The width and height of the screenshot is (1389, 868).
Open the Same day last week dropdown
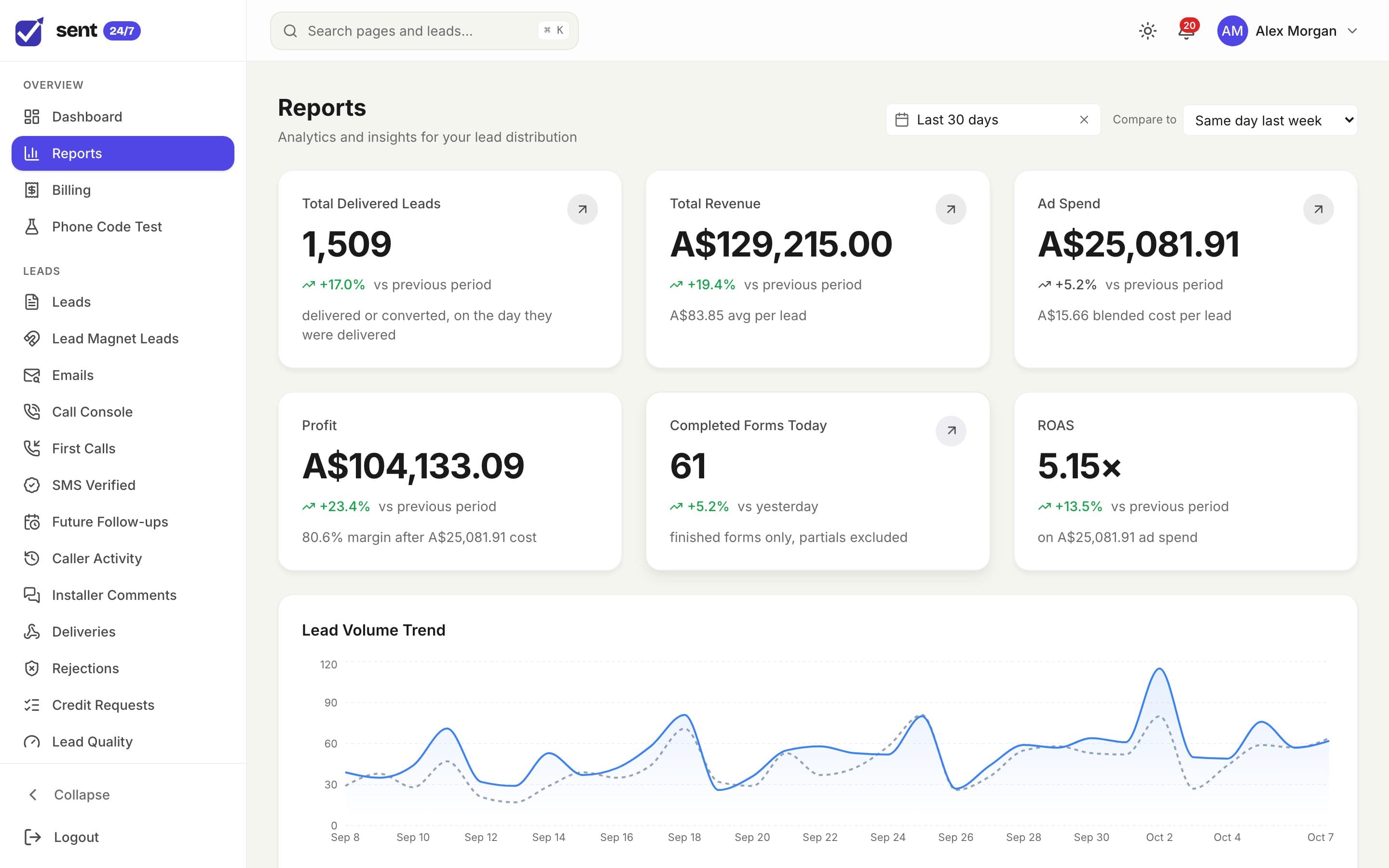point(1269,120)
